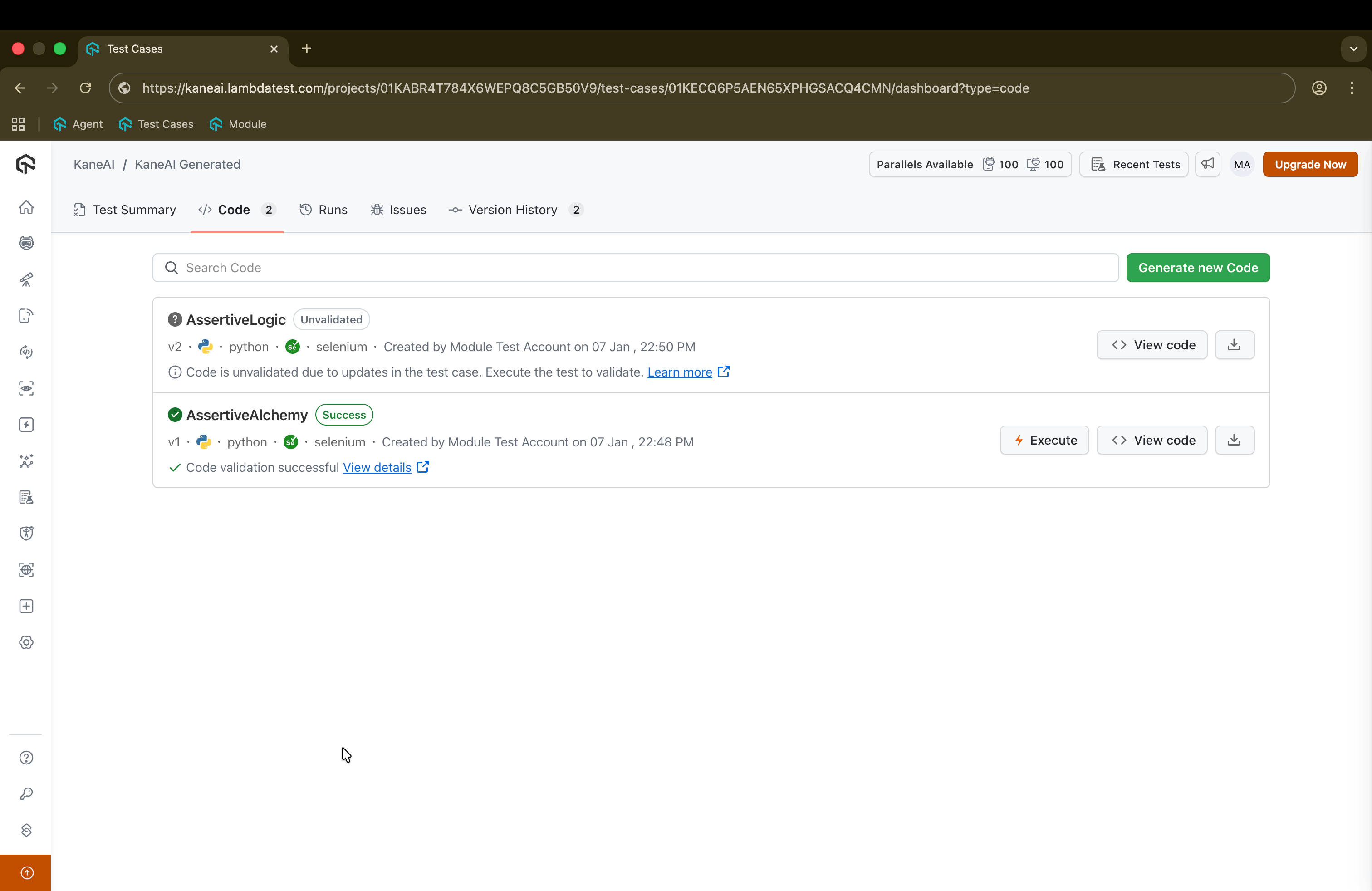Click the Learn more link

681,372
